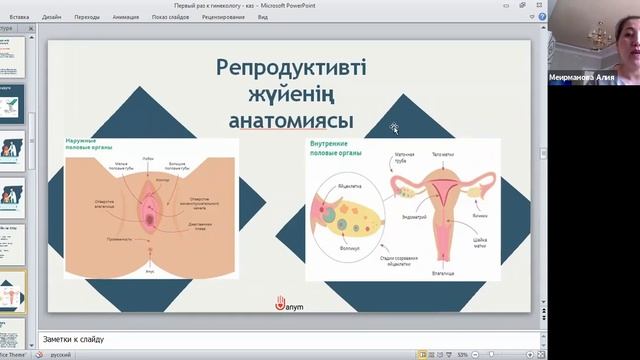Select the external organs diagram image
Image resolution: width=640 pixels, height=360 pixels.
(151, 209)
